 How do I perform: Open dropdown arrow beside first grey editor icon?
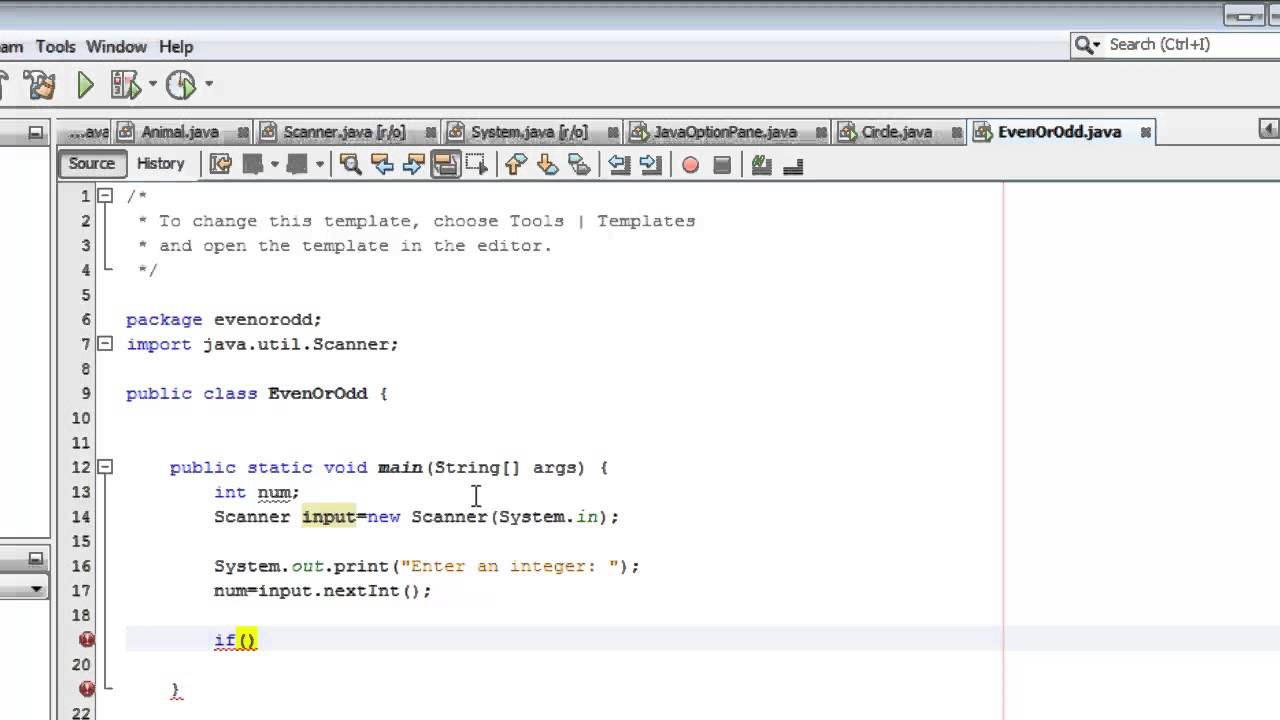(275, 165)
